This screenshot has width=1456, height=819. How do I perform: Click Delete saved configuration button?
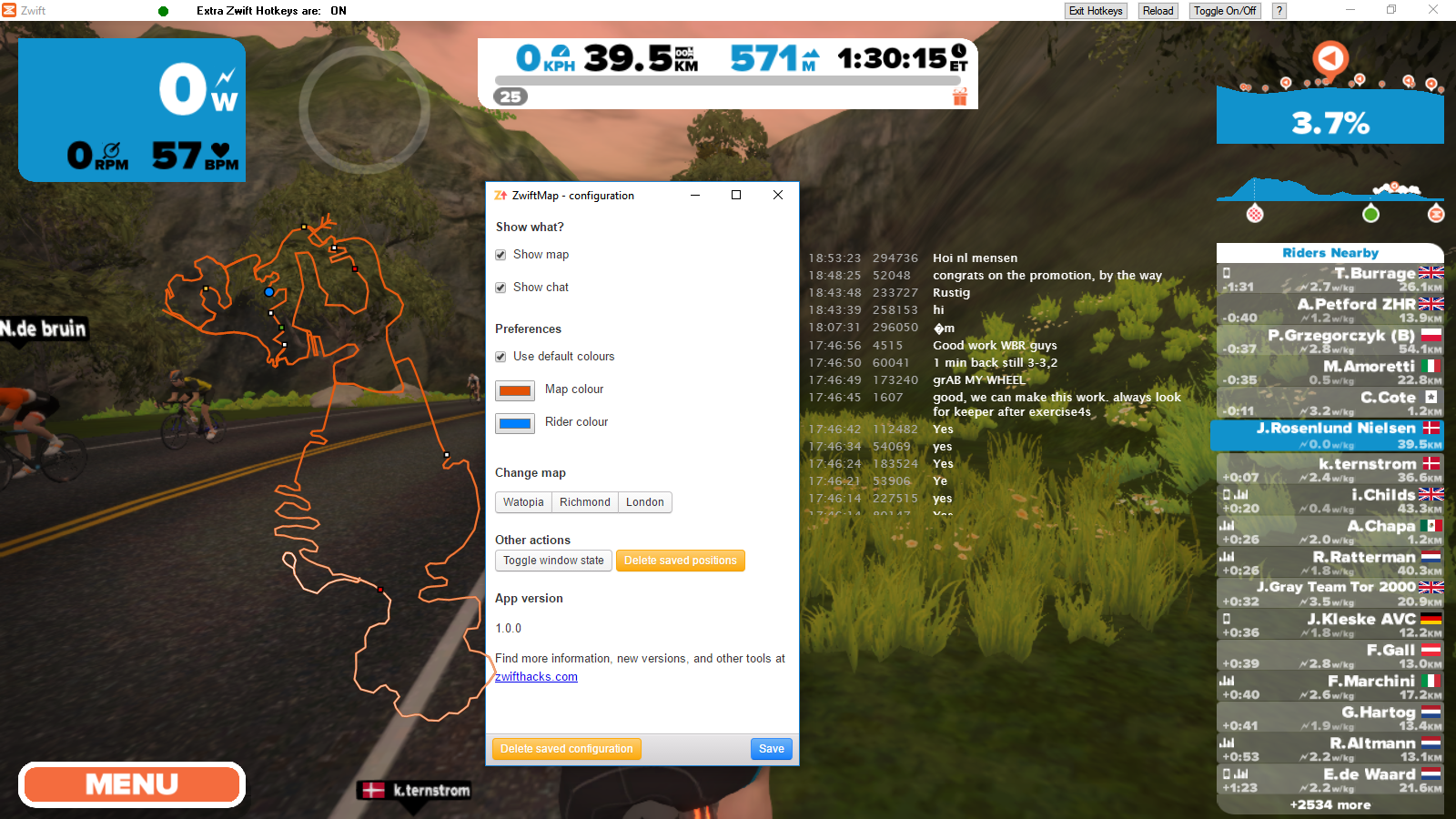click(x=567, y=749)
